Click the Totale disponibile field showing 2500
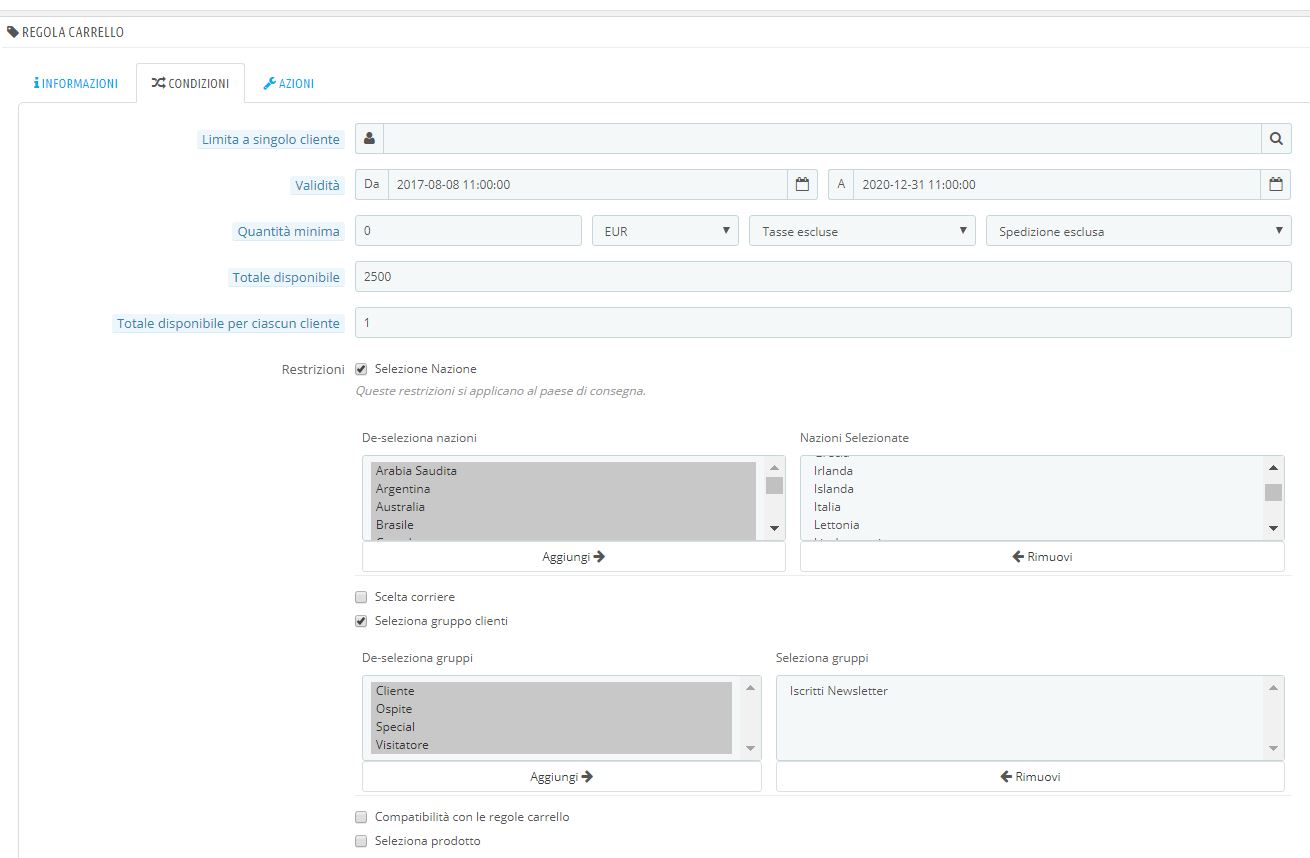The height and width of the screenshot is (858, 1310). (823, 277)
